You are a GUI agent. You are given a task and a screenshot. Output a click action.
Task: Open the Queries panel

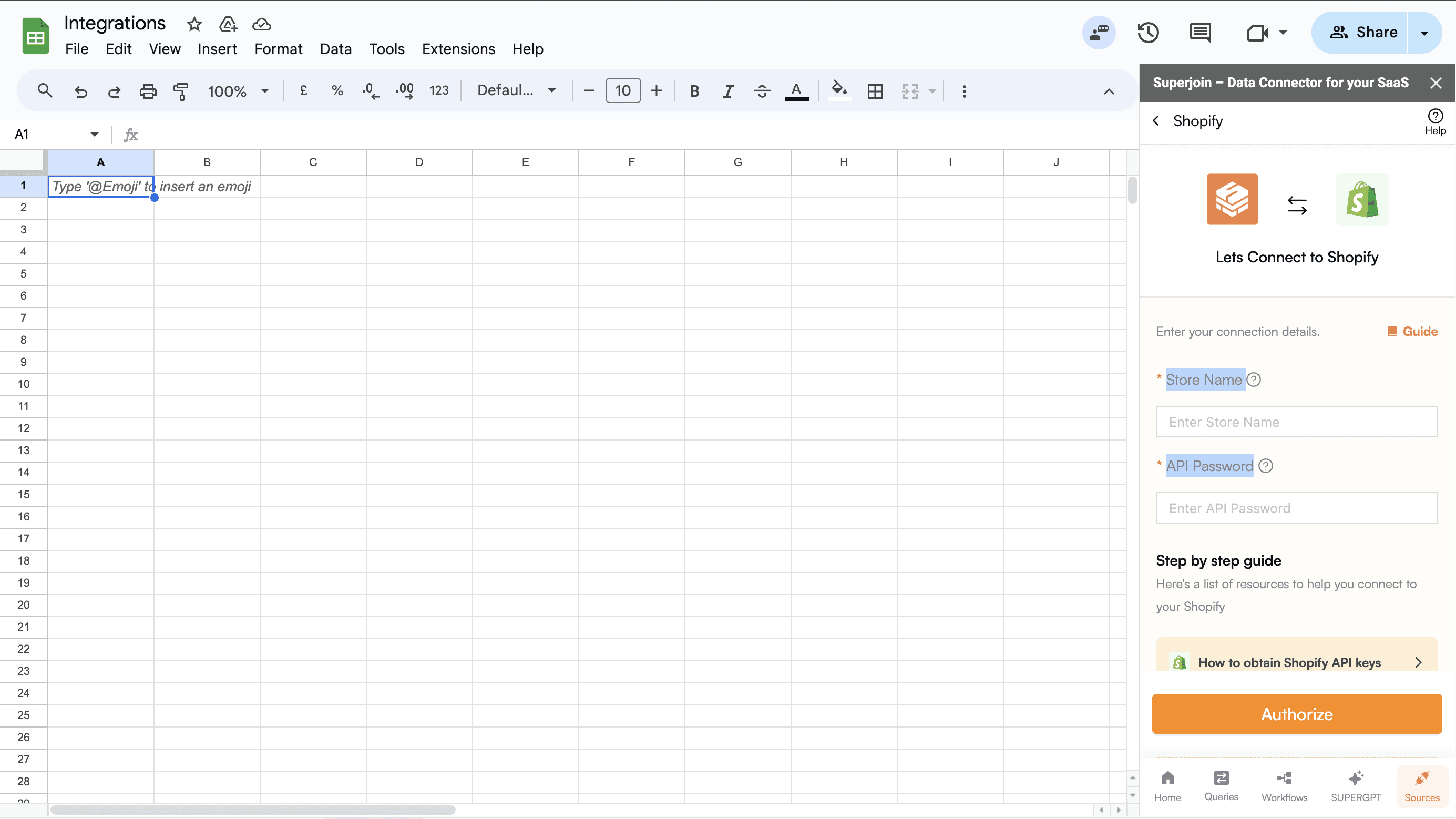click(1222, 785)
